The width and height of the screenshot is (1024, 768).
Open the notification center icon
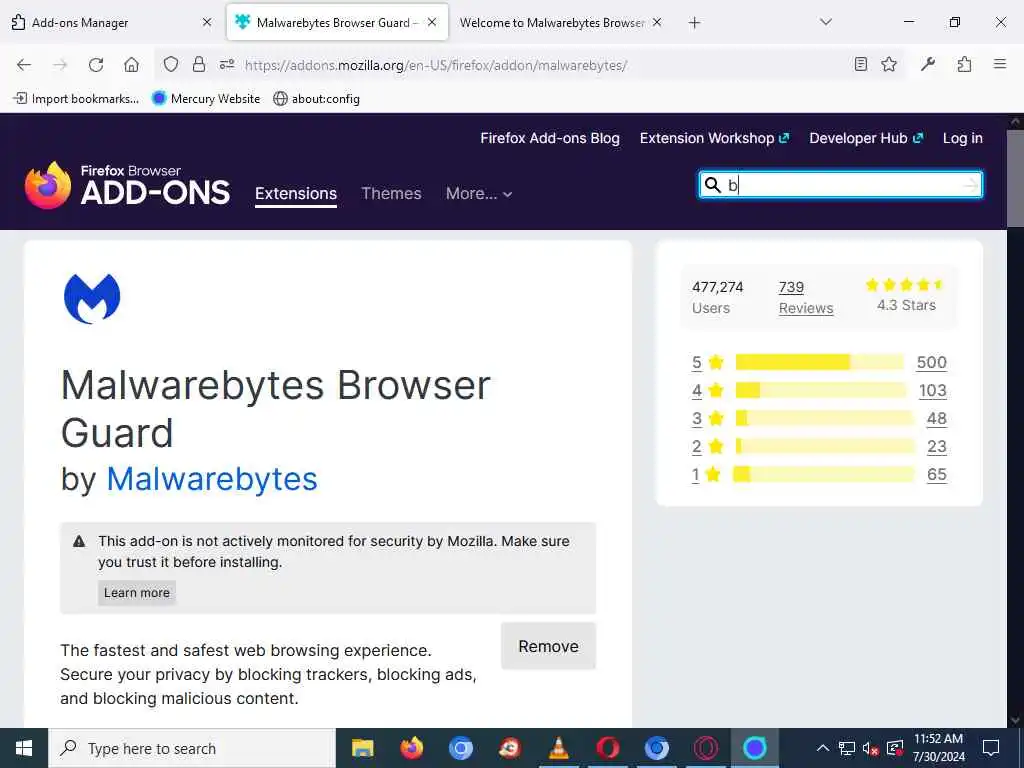[991, 748]
